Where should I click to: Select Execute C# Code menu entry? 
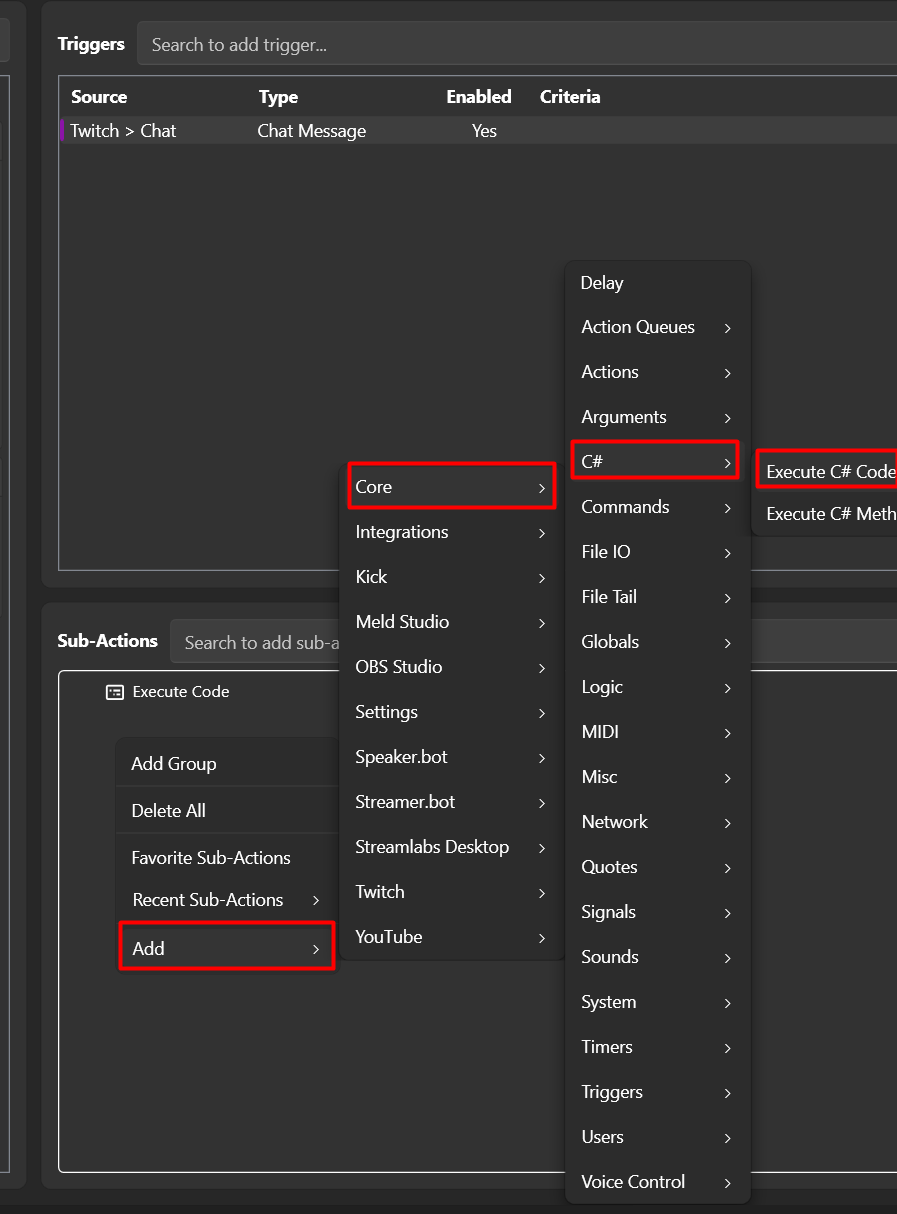[828, 472]
